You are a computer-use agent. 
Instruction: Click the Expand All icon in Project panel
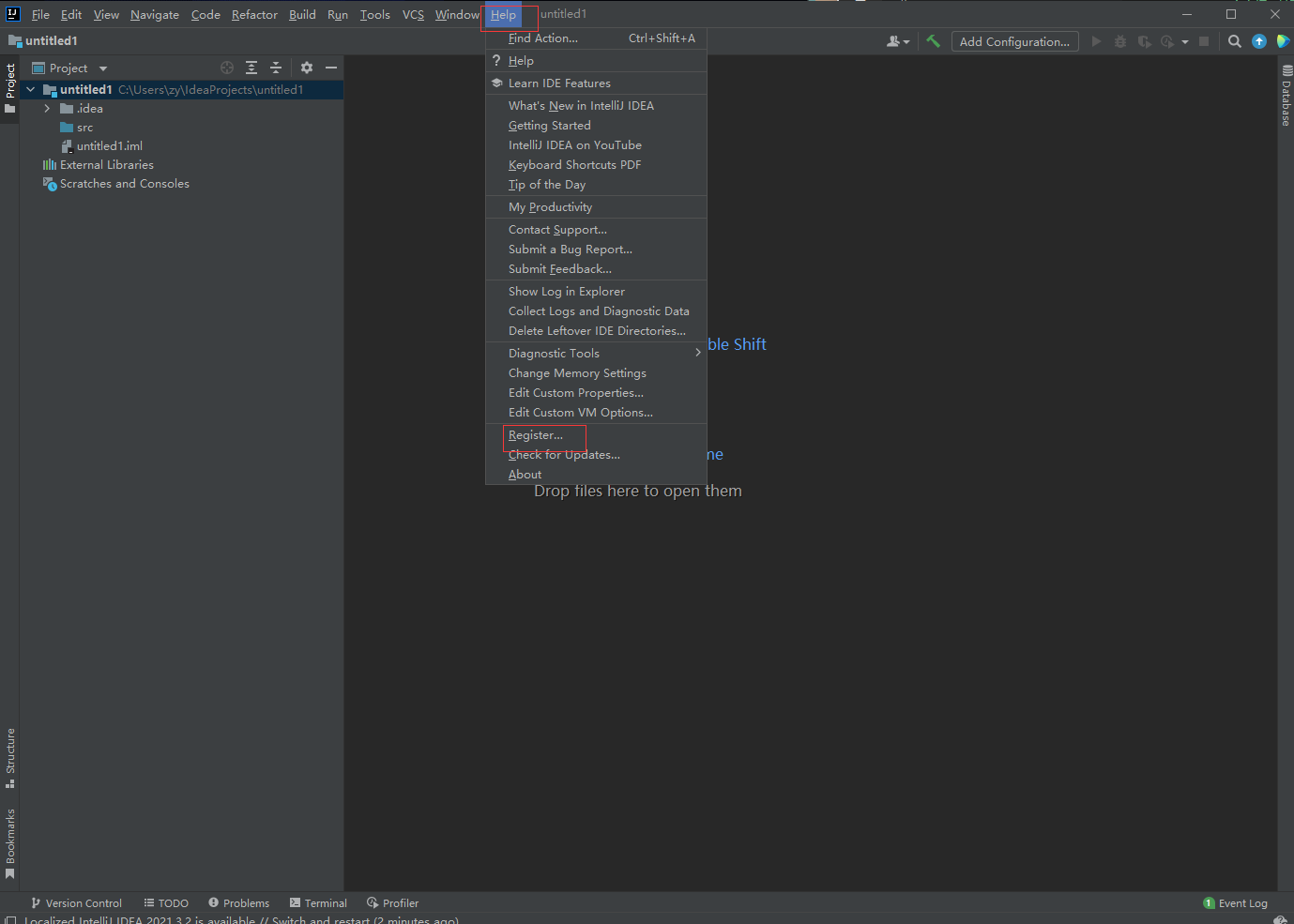[x=251, y=68]
